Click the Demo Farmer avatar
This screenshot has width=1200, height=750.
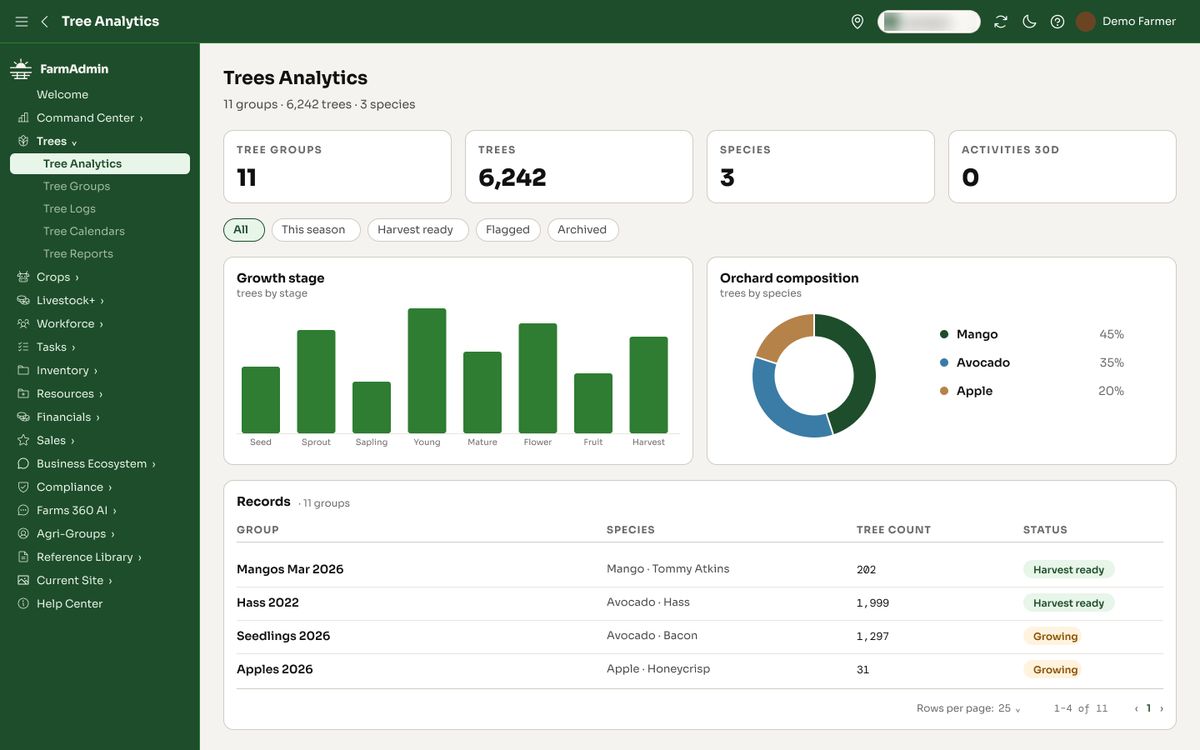1086,21
